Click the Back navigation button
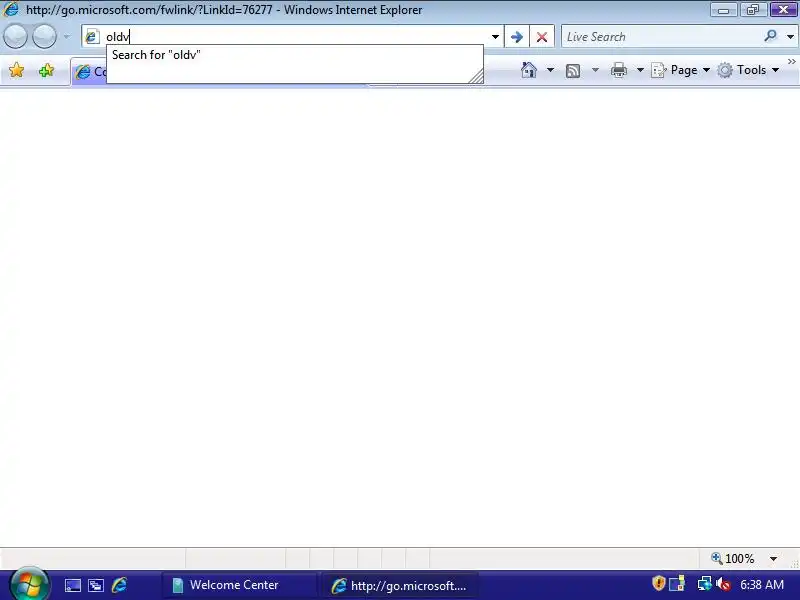The width and height of the screenshot is (800, 600). (x=15, y=36)
